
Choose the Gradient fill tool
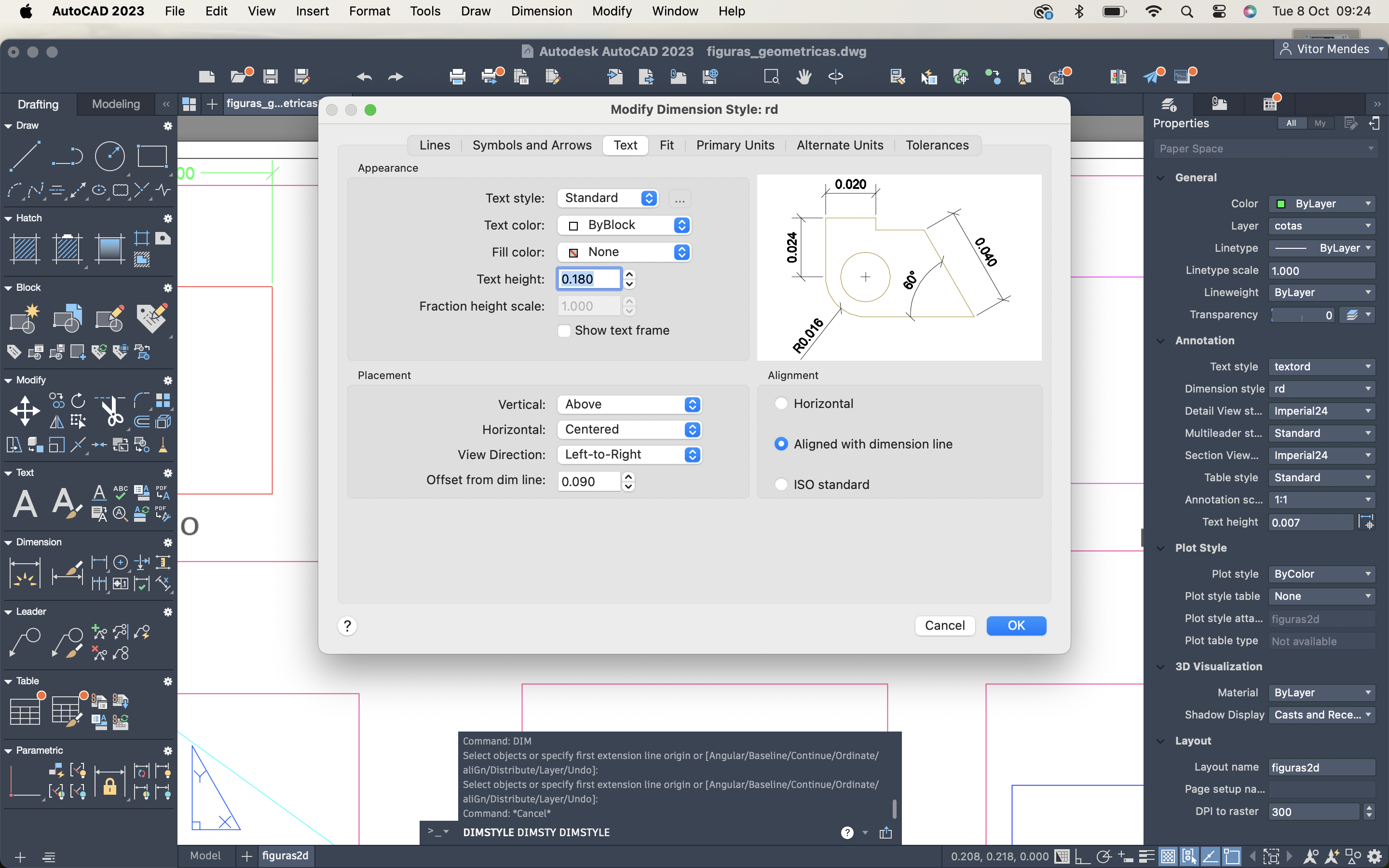[109, 248]
